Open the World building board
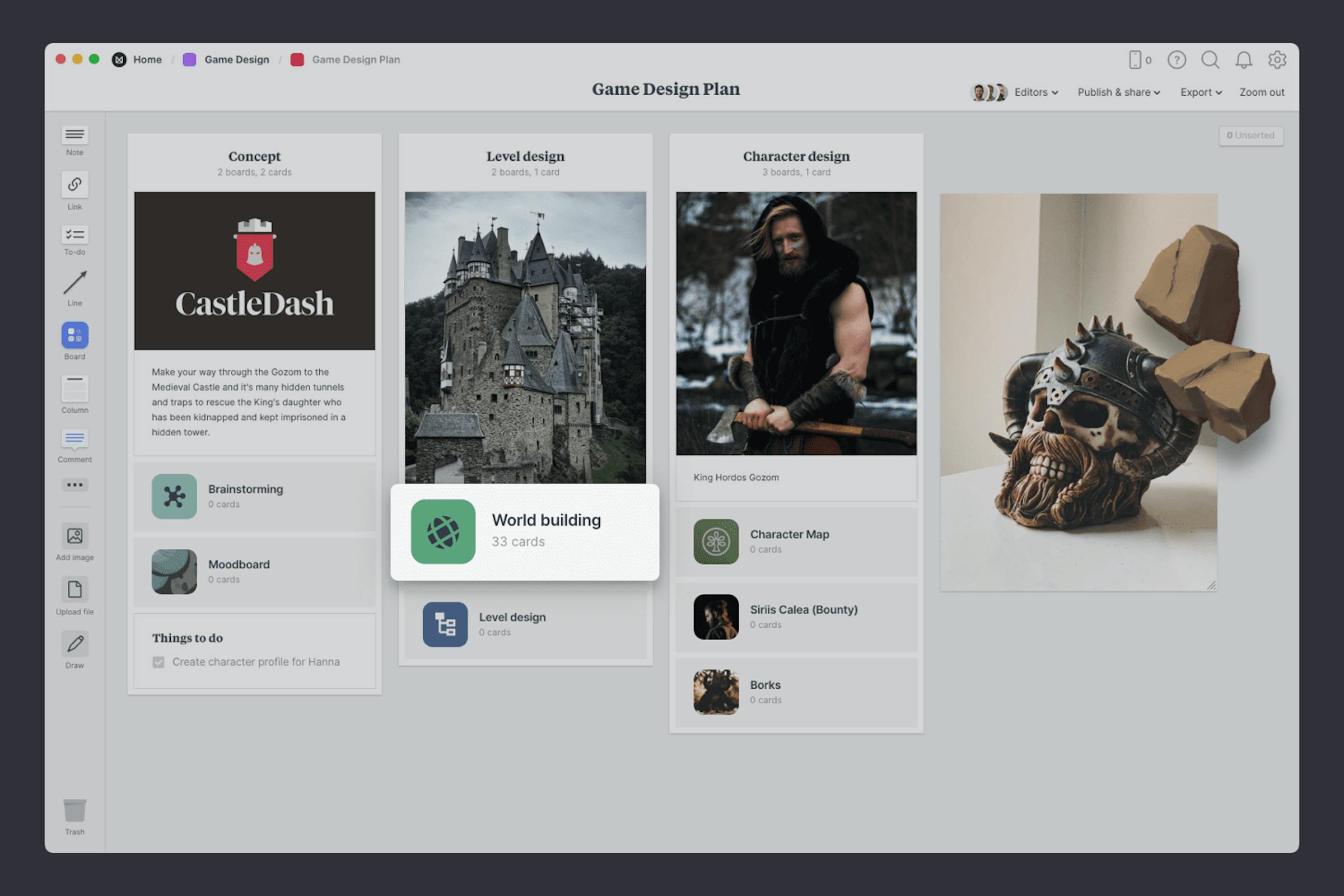The height and width of the screenshot is (896, 1344). click(525, 531)
